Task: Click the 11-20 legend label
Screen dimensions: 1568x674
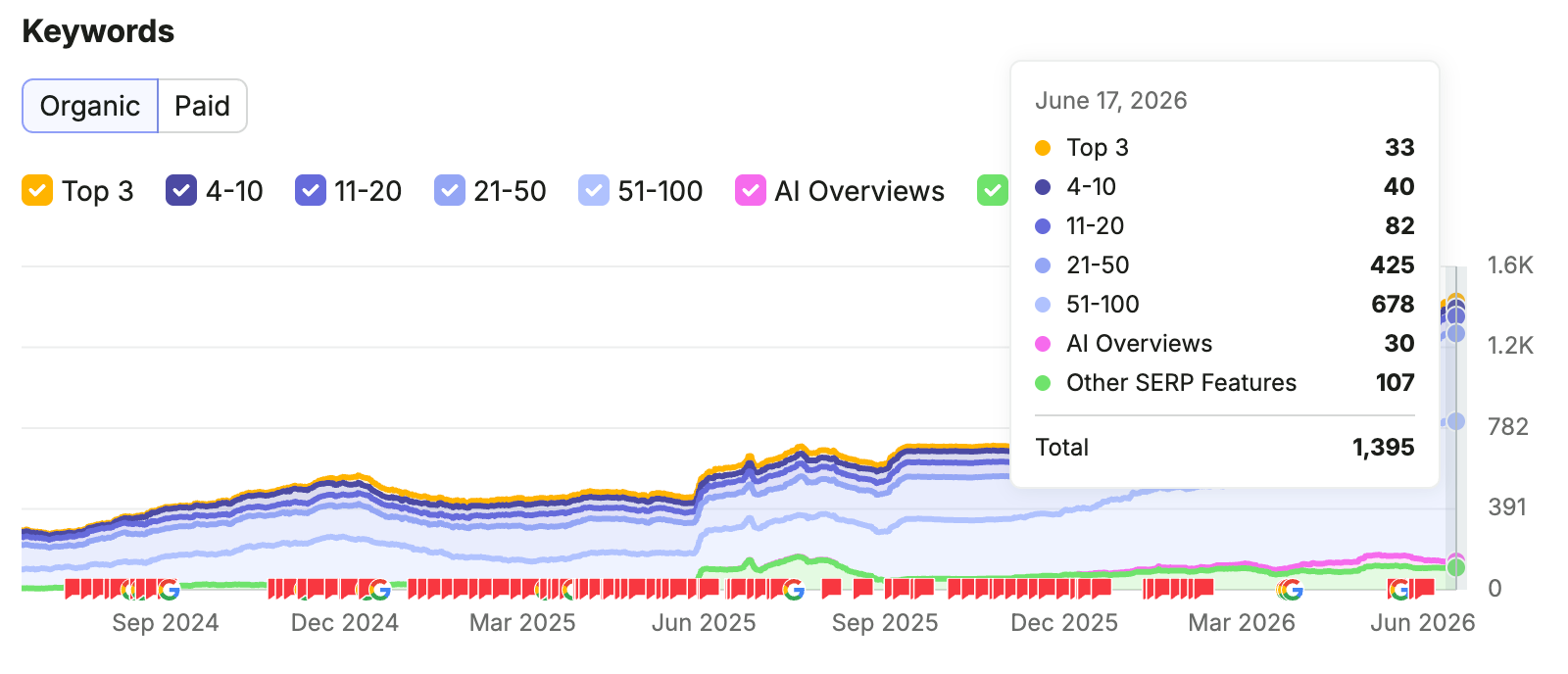Action: click(x=367, y=191)
